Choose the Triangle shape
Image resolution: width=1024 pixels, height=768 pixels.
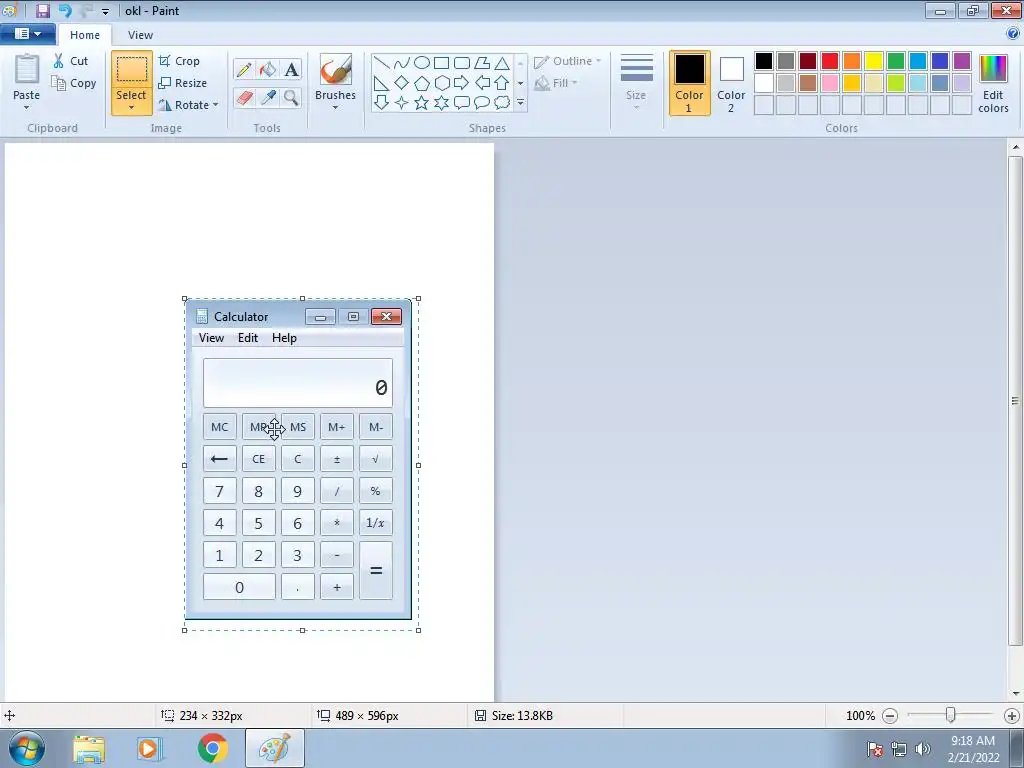coord(502,63)
